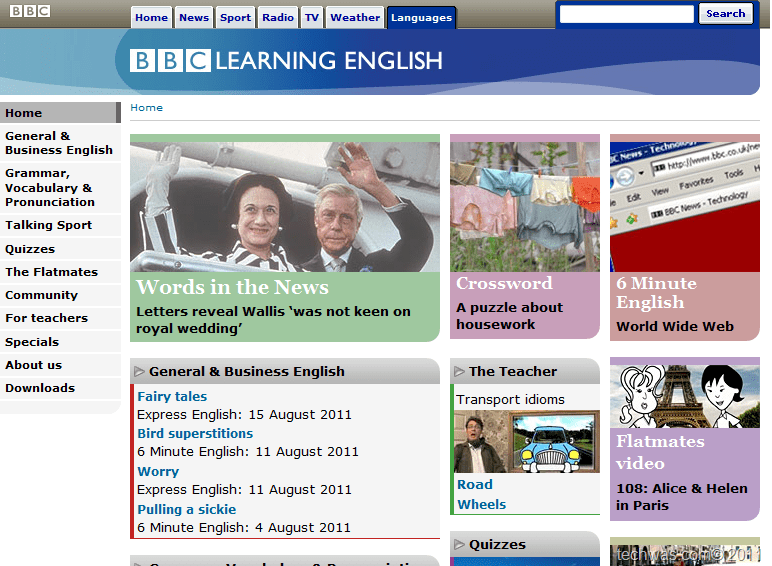Click Transport idioms text
The width and height of the screenshot is (772, 566).
[x=510, y=400]
